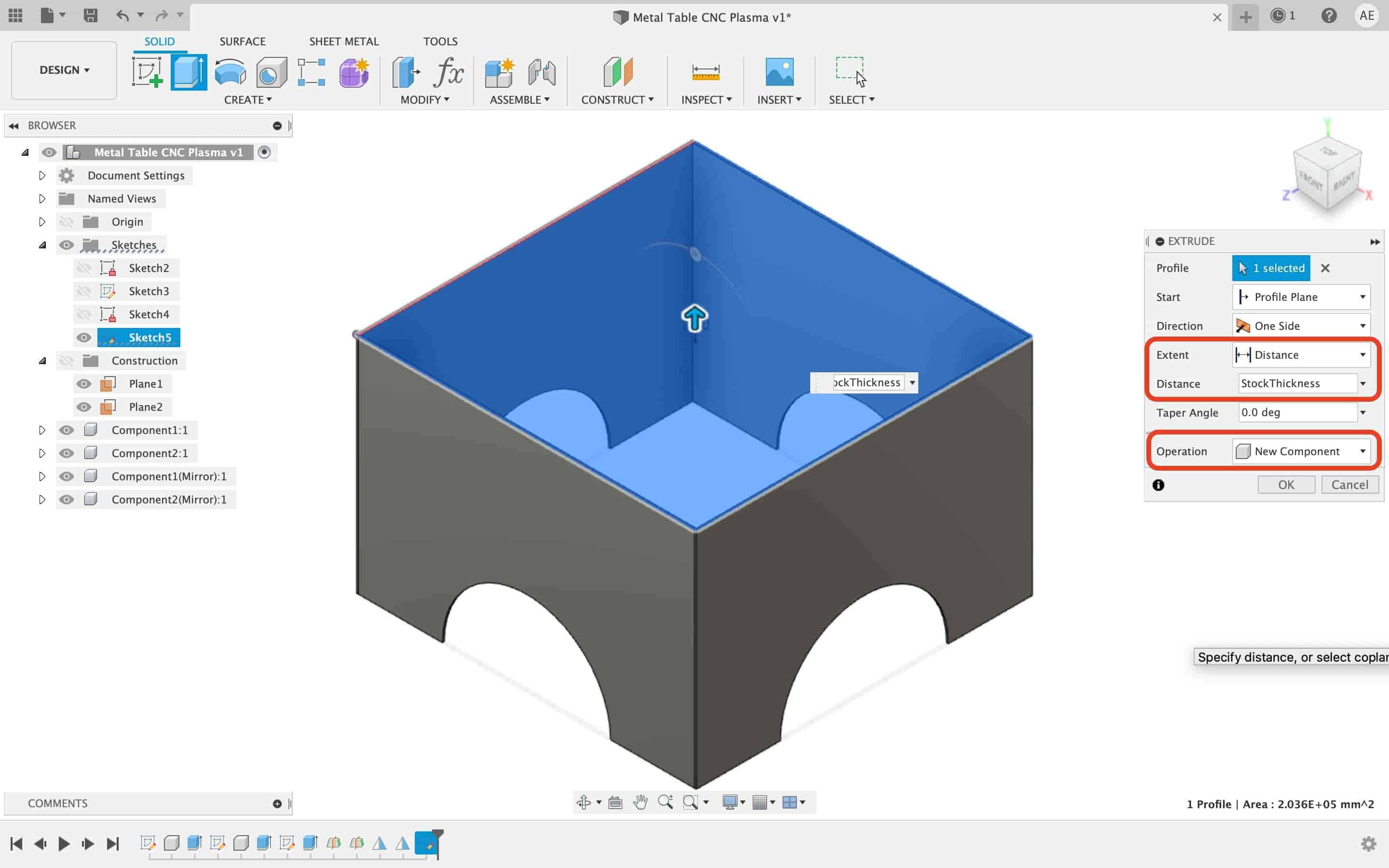The width and height of the screenshot is (1389, 868).
Task: Select the Pan hand tool
Action: point(640,802)
